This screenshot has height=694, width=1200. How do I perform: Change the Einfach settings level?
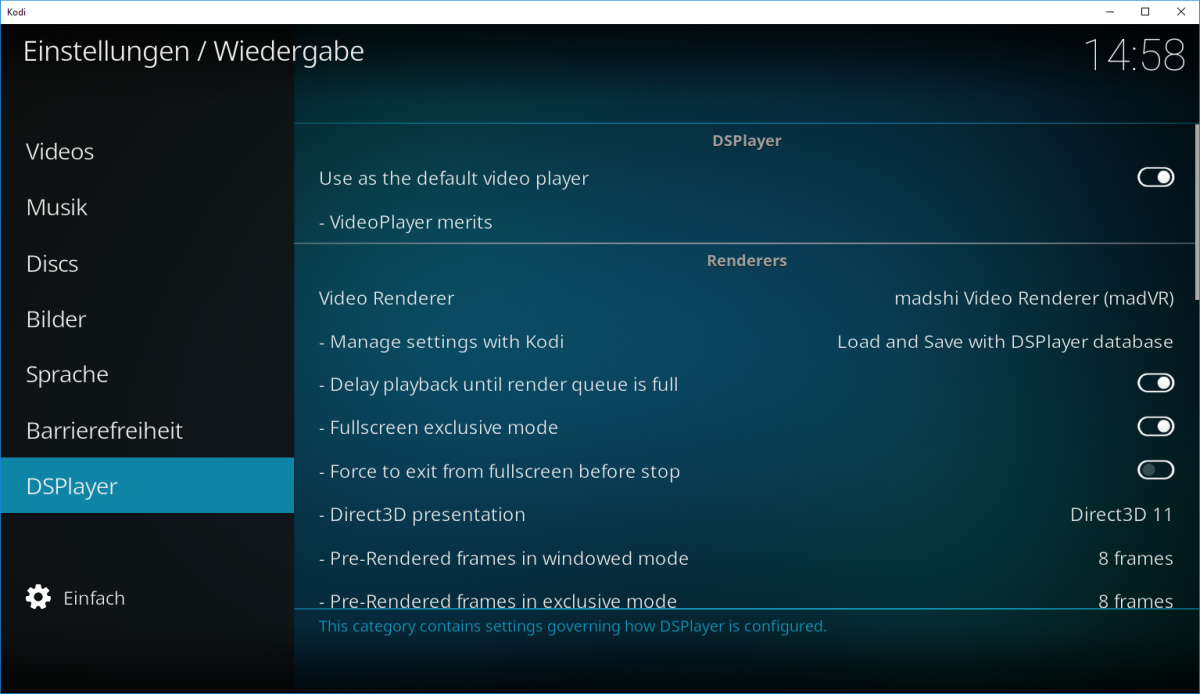76,598
